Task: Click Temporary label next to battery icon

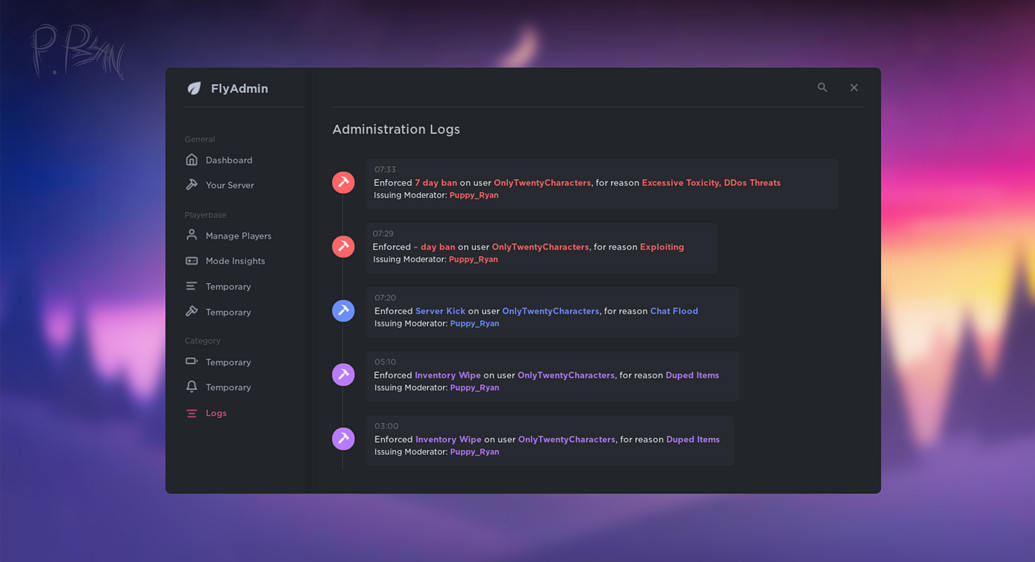Action: tap(228, 362)
